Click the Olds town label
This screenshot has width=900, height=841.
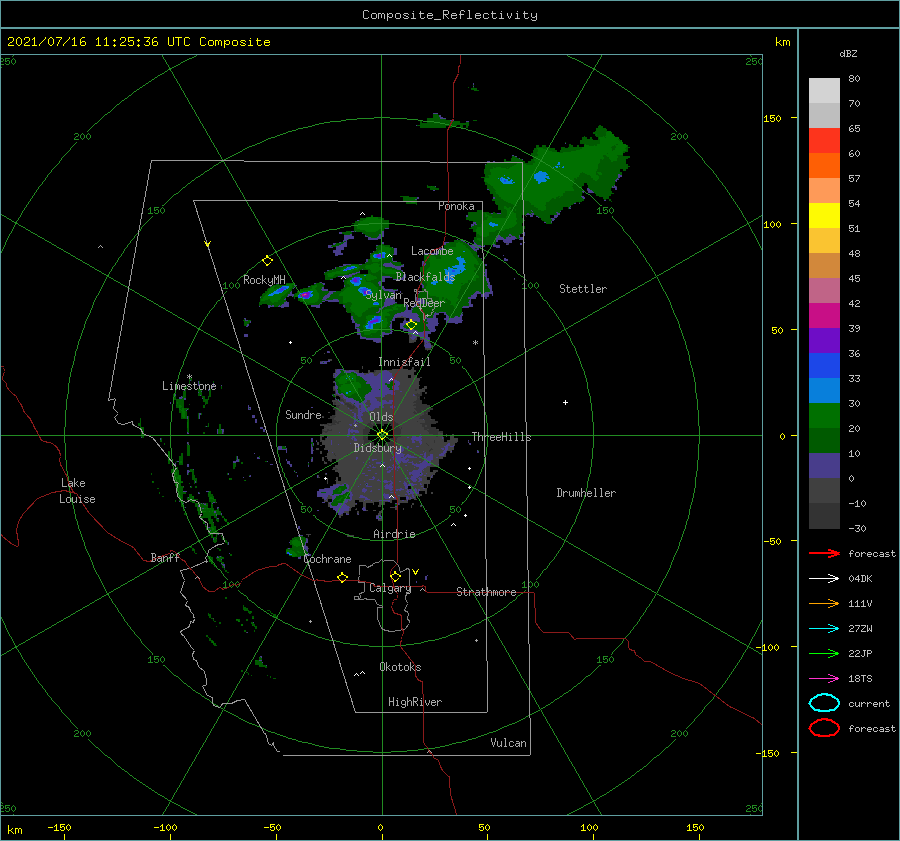pyautogui.click(x=381, y=417)
